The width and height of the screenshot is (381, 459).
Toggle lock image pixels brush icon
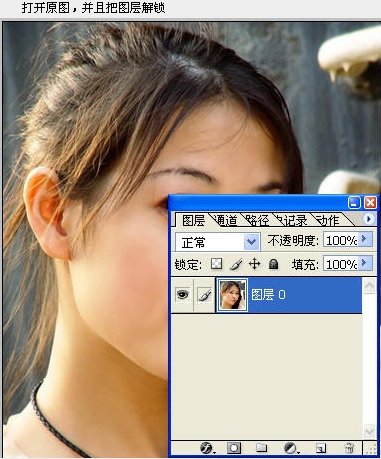[236, 264]
